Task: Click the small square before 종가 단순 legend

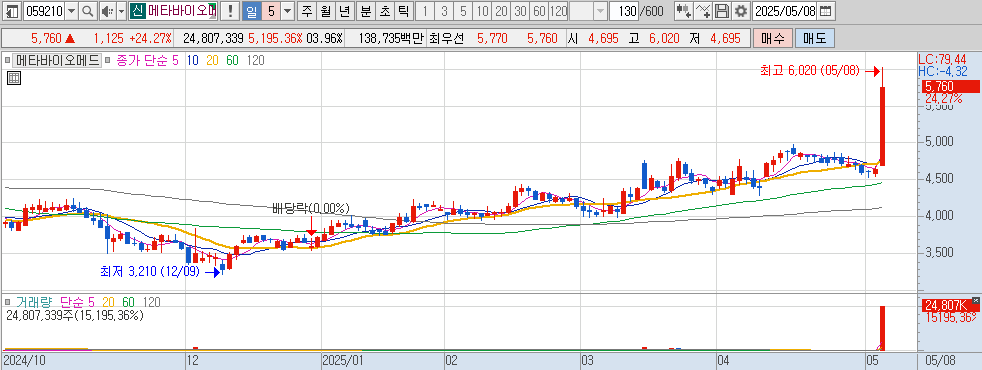Action: [x=108, y=61]
